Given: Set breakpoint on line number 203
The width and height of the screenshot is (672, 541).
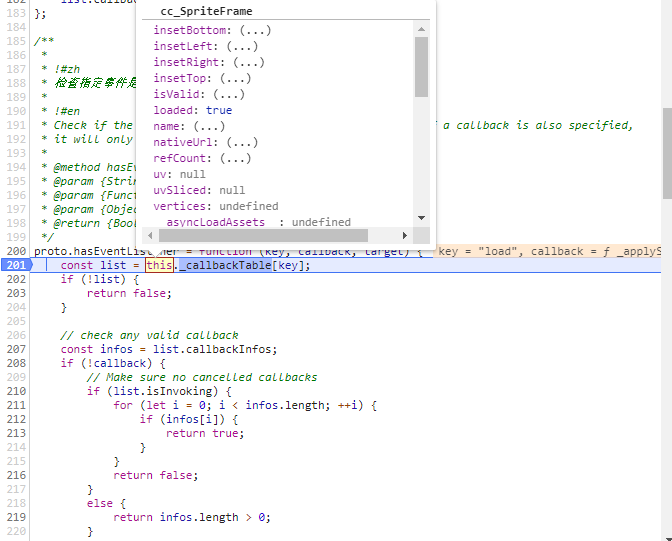Looking at the screenshot, I should 16,293.
